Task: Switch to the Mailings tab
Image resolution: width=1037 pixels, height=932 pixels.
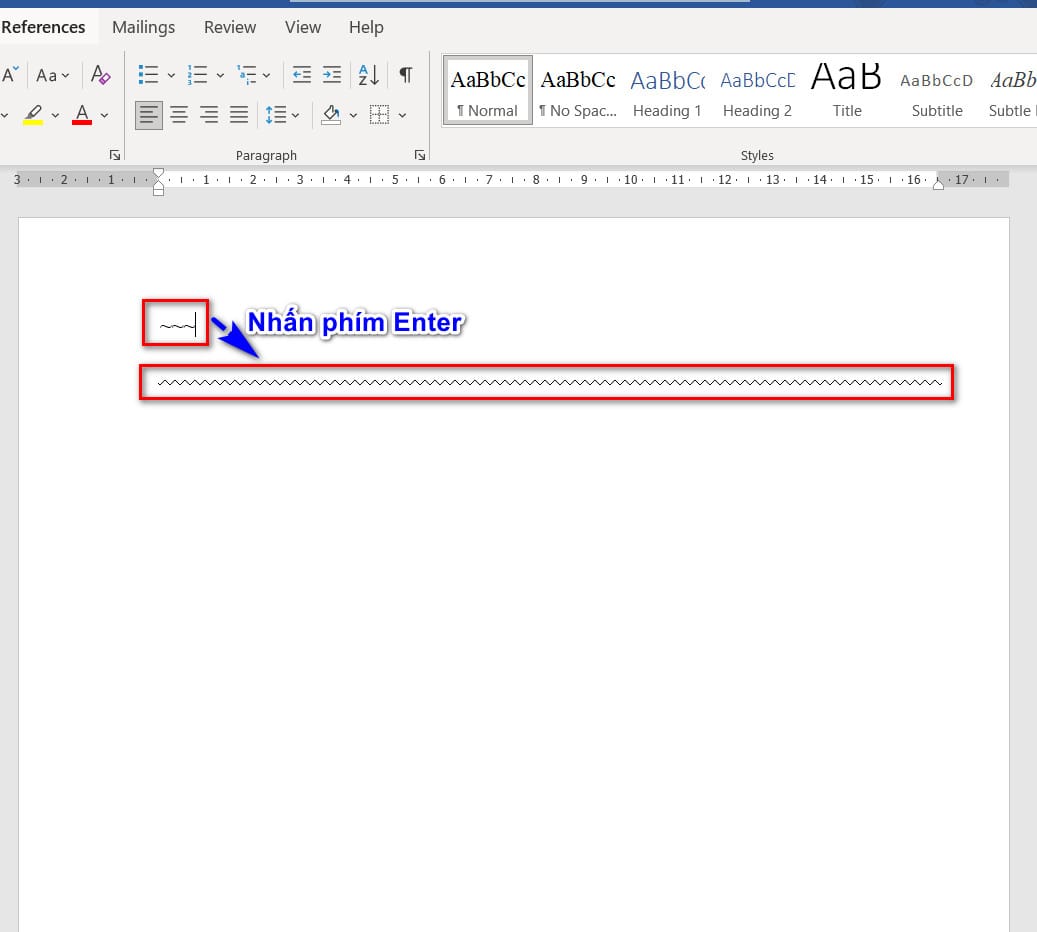Action: (143, 27)
